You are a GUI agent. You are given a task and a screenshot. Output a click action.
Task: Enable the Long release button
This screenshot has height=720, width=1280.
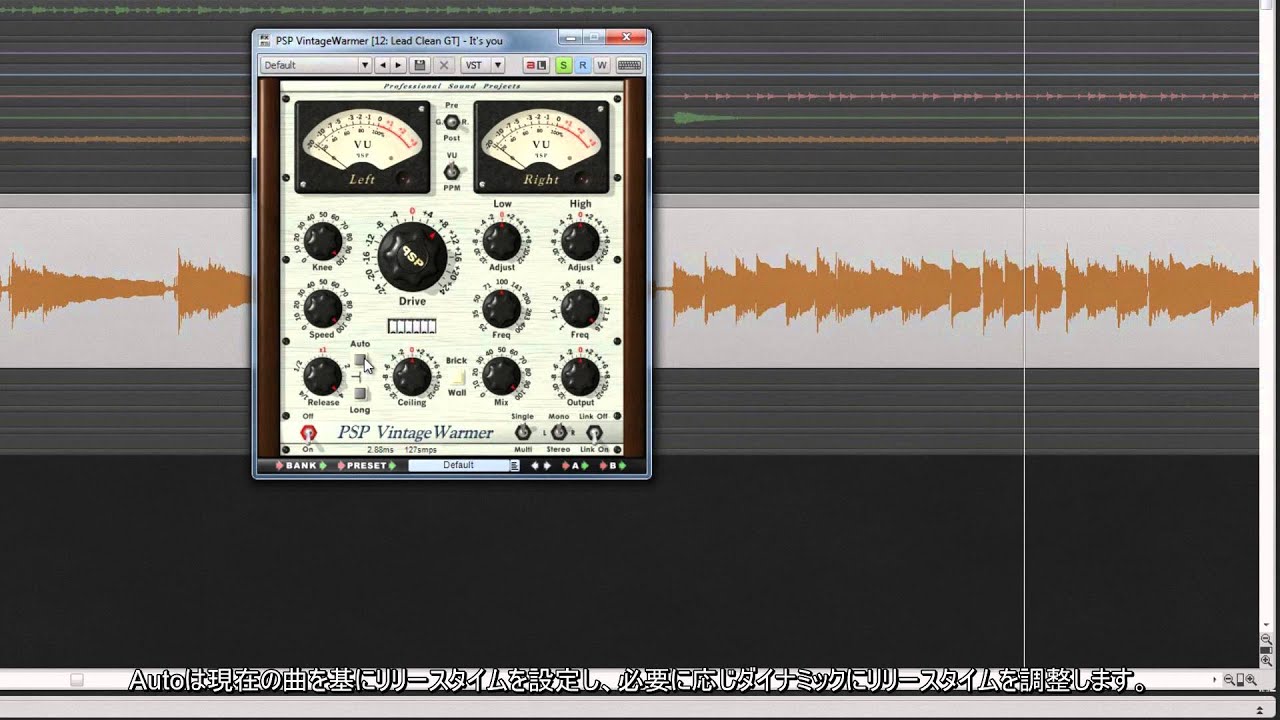click(360, 394)
